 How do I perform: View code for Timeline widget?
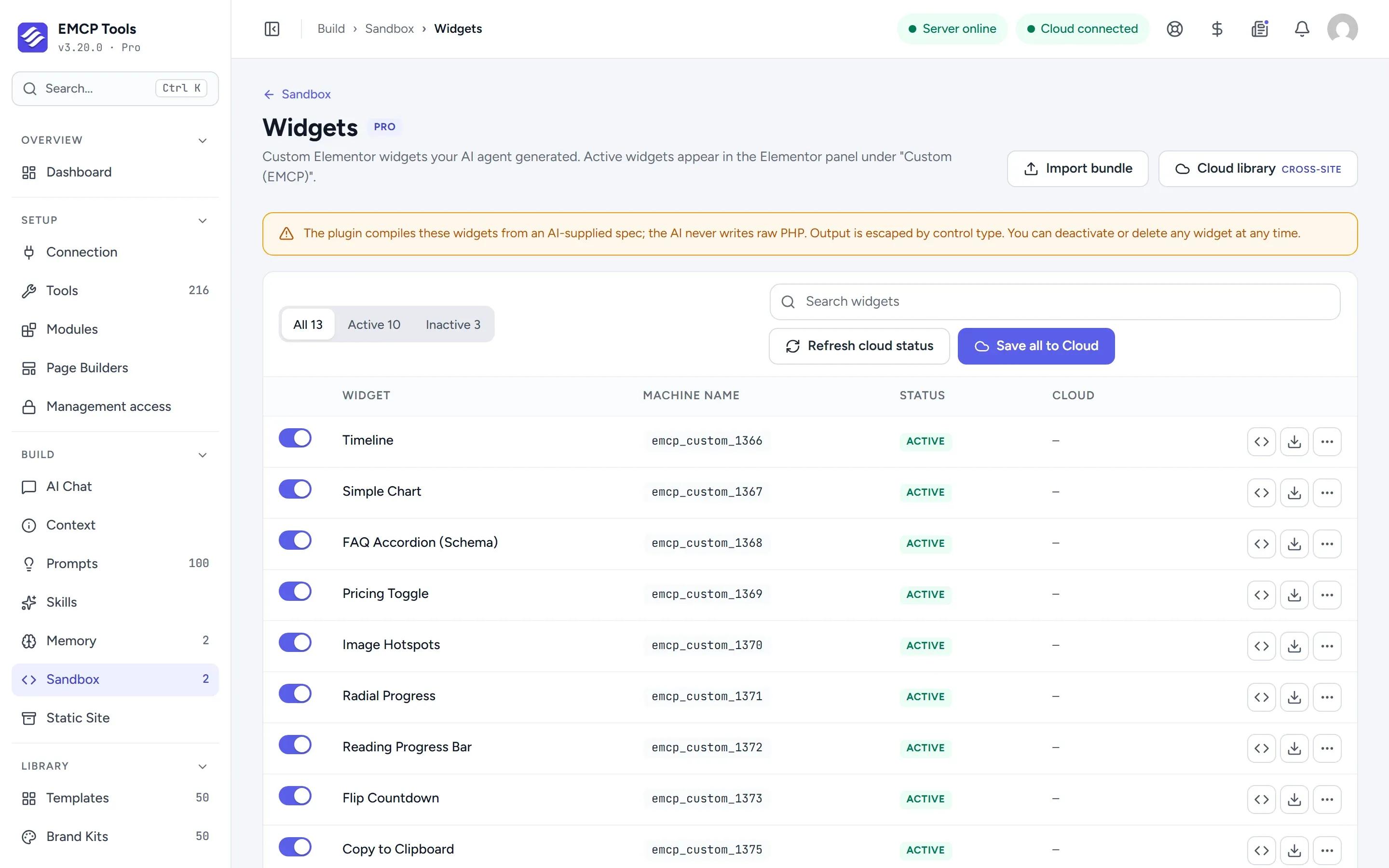click(1261, 441)
